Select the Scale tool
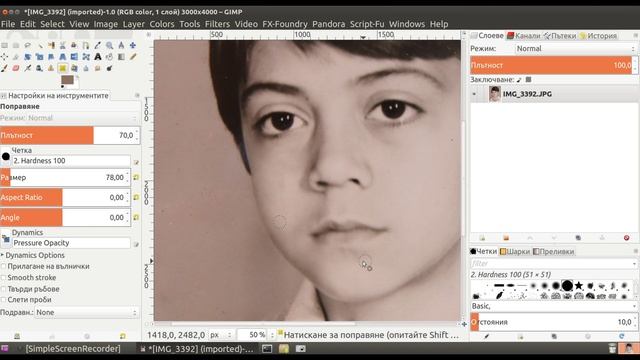This screenshot has height=360, width=640. (x=40, y=57)
